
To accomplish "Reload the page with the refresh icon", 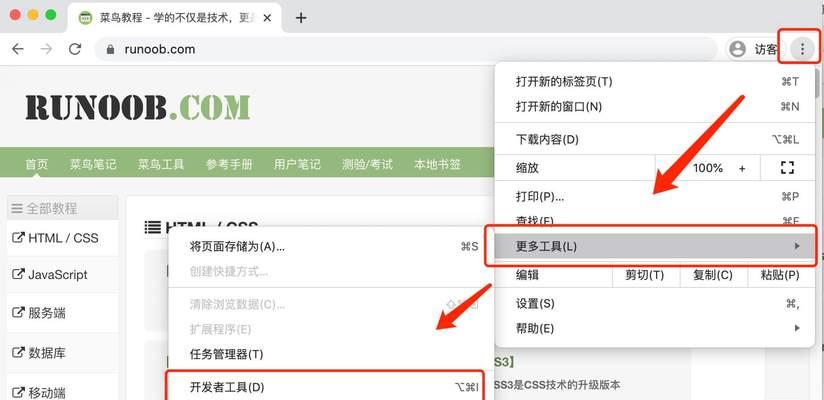I will point(75,49).
